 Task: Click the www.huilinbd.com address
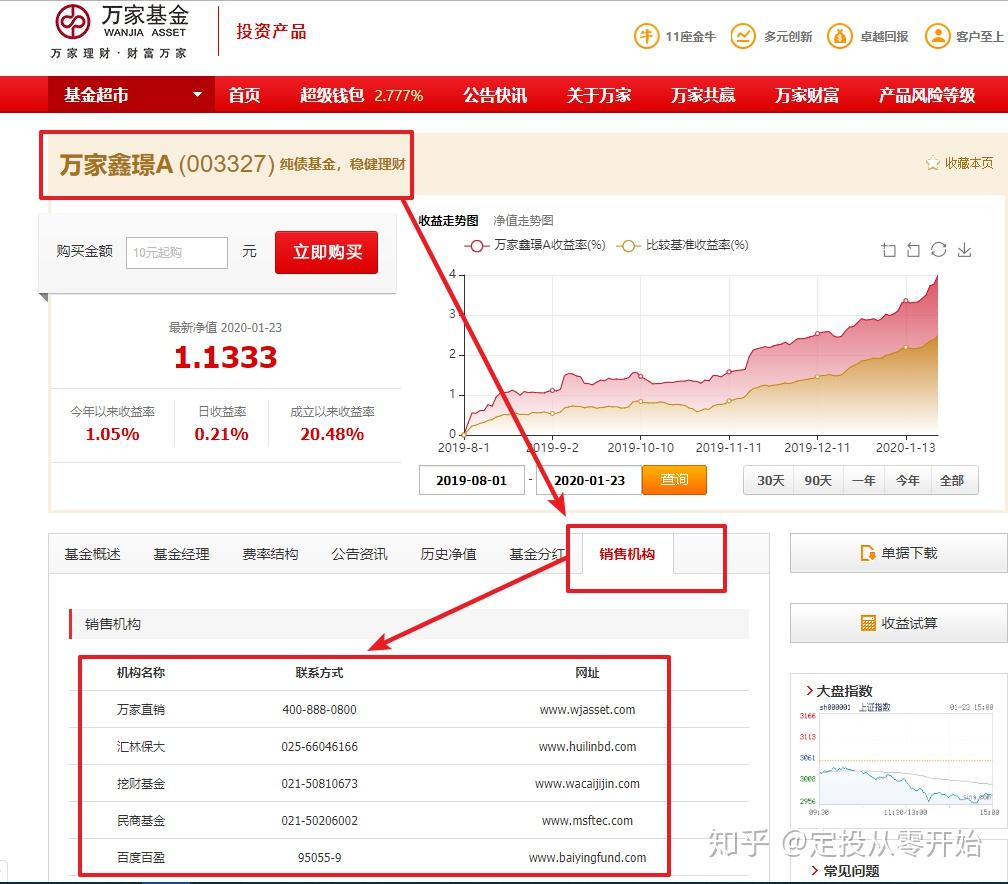point(587,746)
